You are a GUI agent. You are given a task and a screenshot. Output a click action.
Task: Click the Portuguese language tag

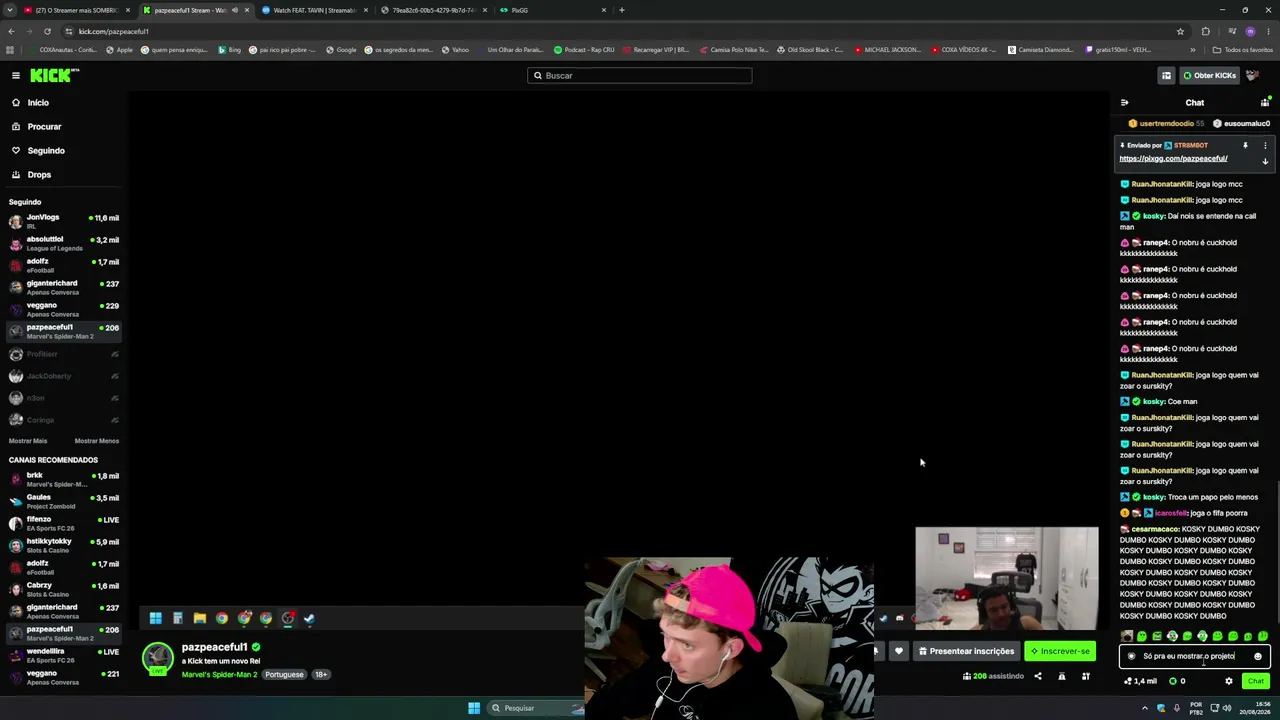(x=284, y=675)
